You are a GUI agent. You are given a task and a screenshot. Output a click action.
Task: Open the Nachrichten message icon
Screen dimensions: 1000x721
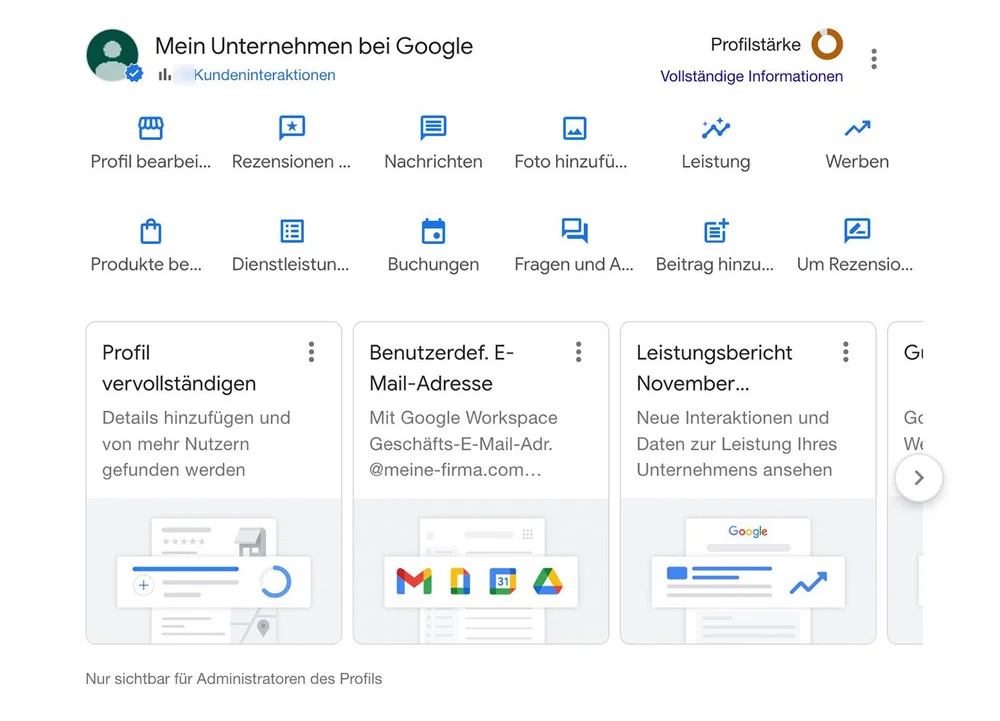(433, 128)
